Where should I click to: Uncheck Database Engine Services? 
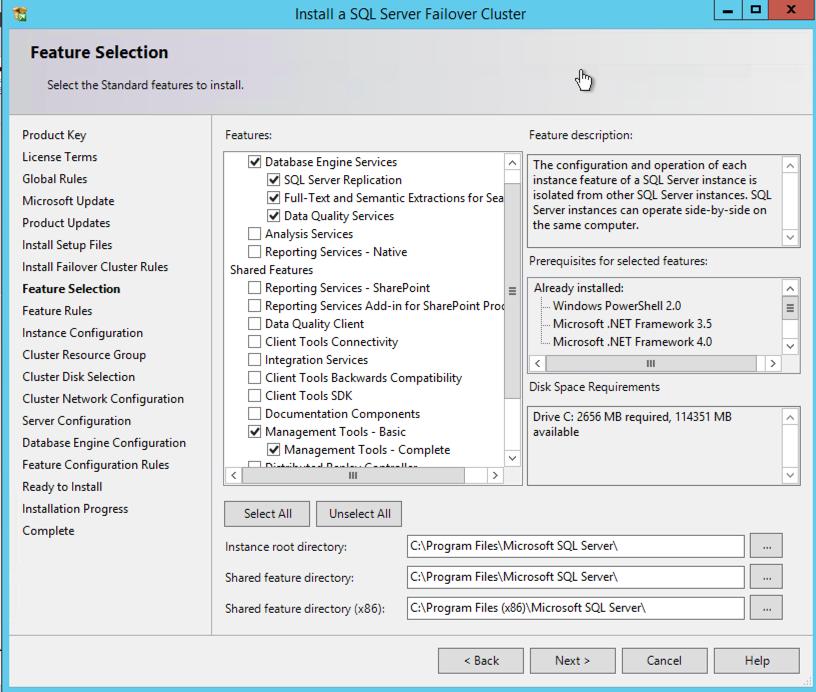pos(255,162)
